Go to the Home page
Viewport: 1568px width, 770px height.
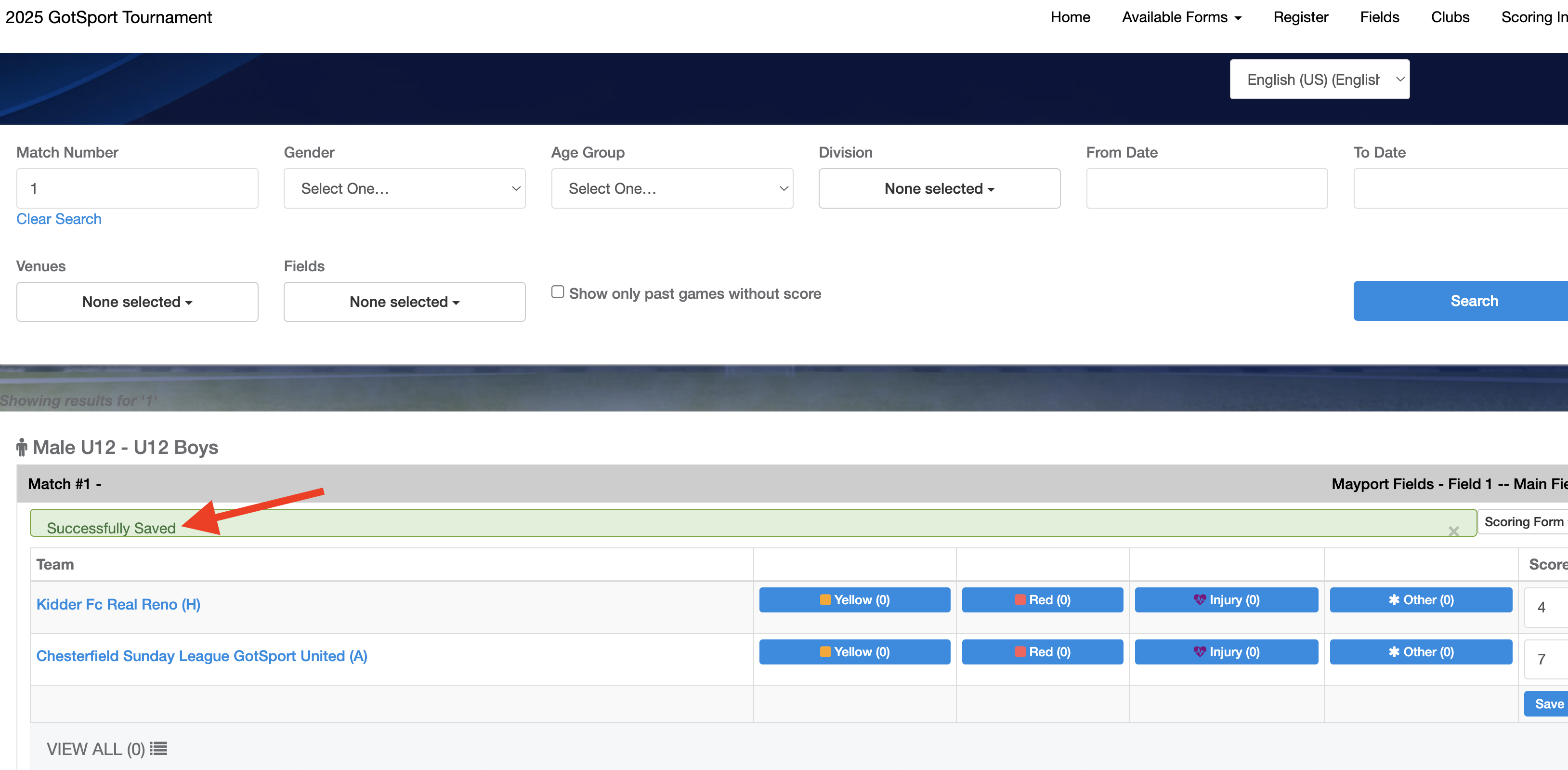point(1070,17)
